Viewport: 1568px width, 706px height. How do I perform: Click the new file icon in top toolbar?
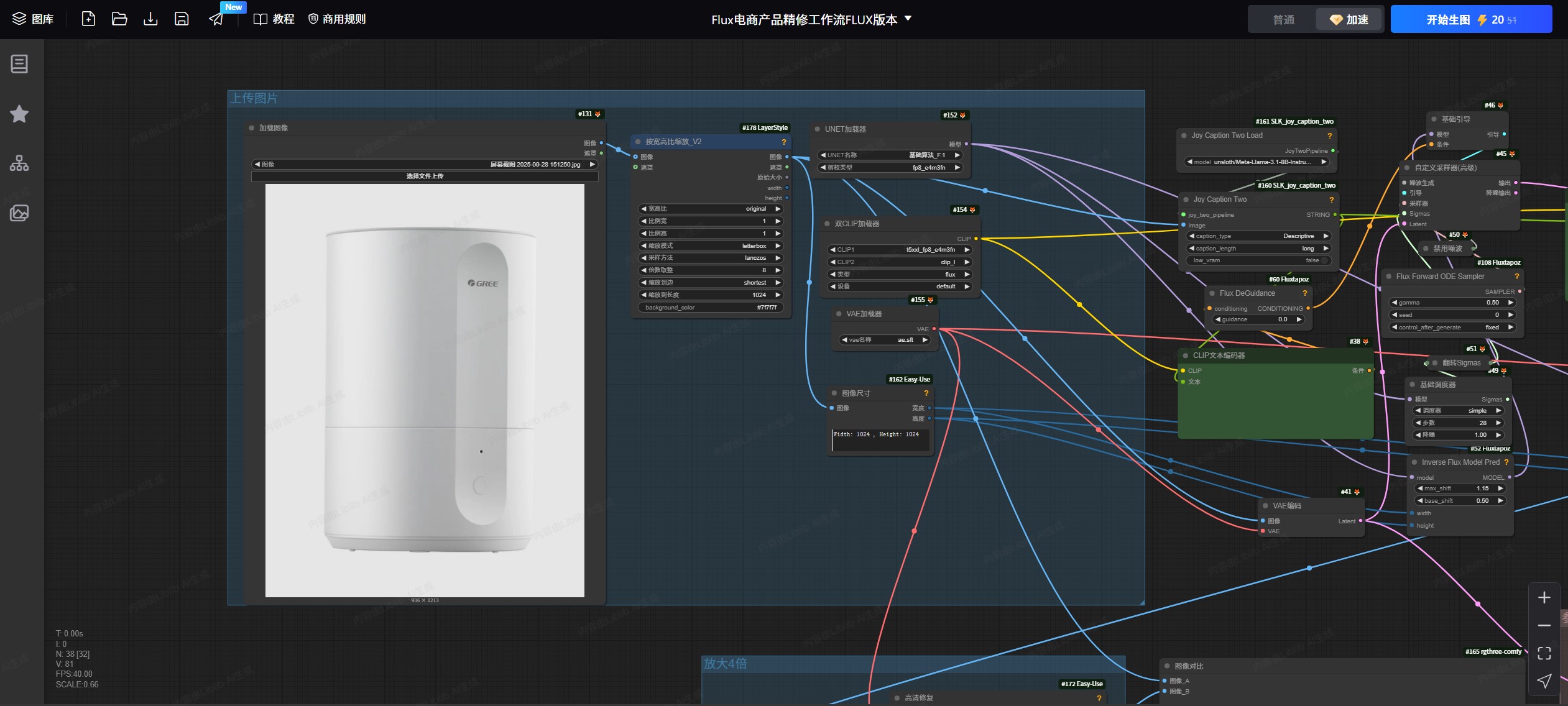(88, 19)
